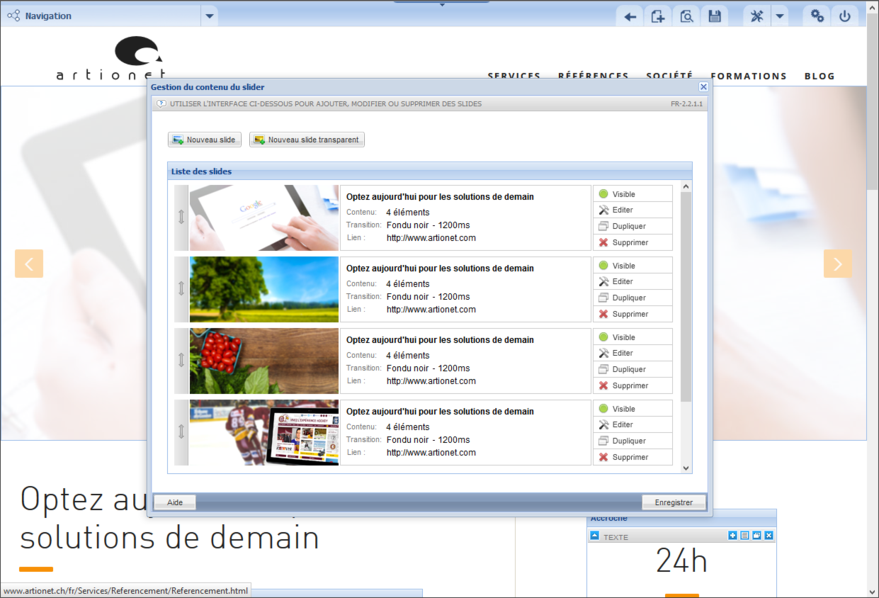Screen dimensions: 879x598
Task: Select the hockey slide thumbnail
Action: tap(264, 432)
